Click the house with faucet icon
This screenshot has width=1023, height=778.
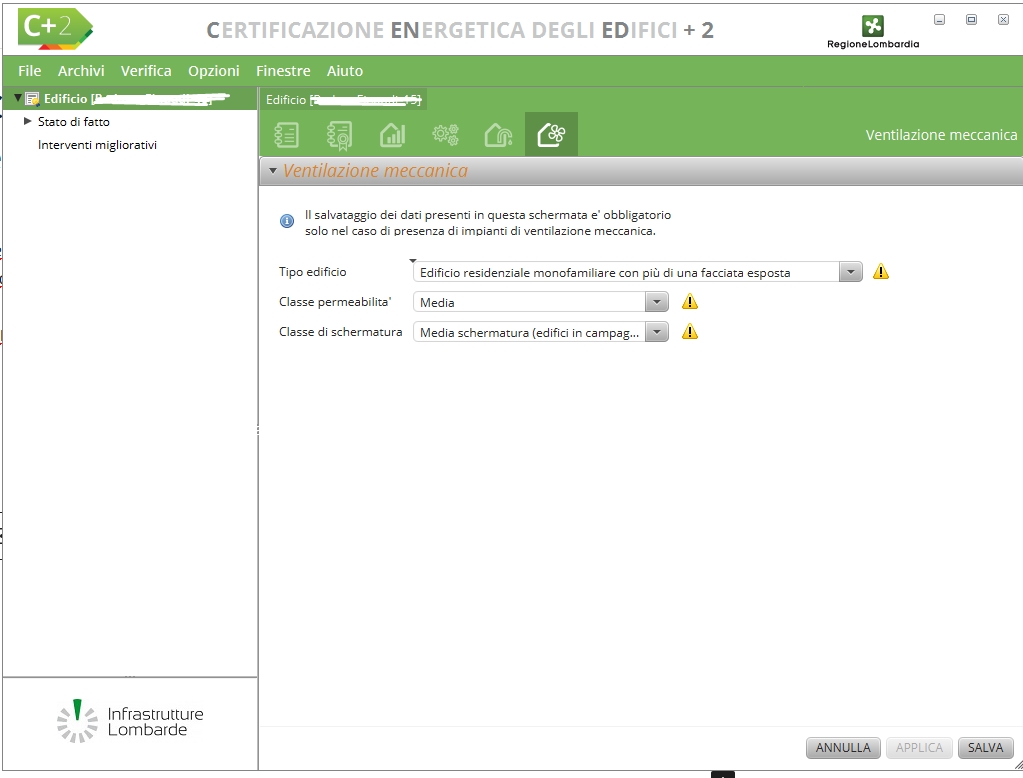(x=498, y=135)
